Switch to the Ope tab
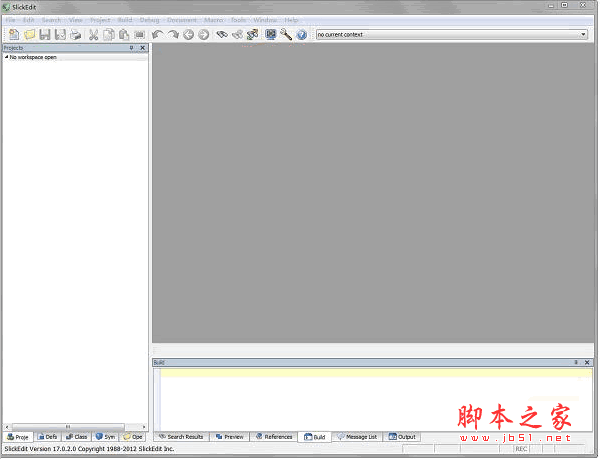The width and height of the screenshot is (600, 459). (132, 437)
